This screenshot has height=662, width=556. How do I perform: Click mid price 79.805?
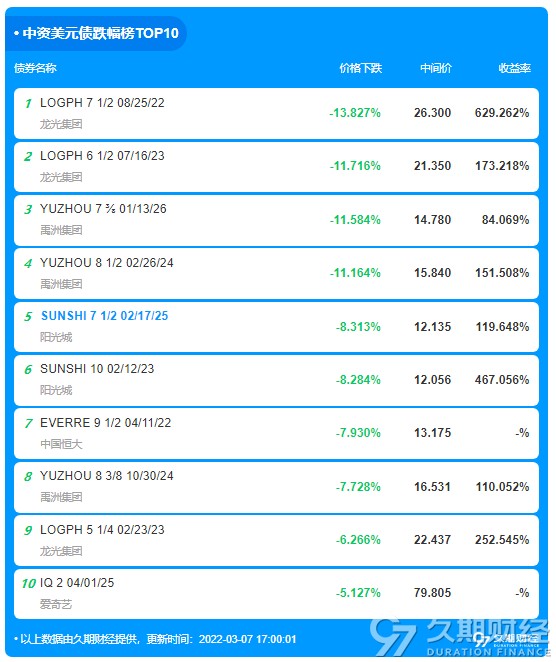pyautogui.click(x=432, y=593)
